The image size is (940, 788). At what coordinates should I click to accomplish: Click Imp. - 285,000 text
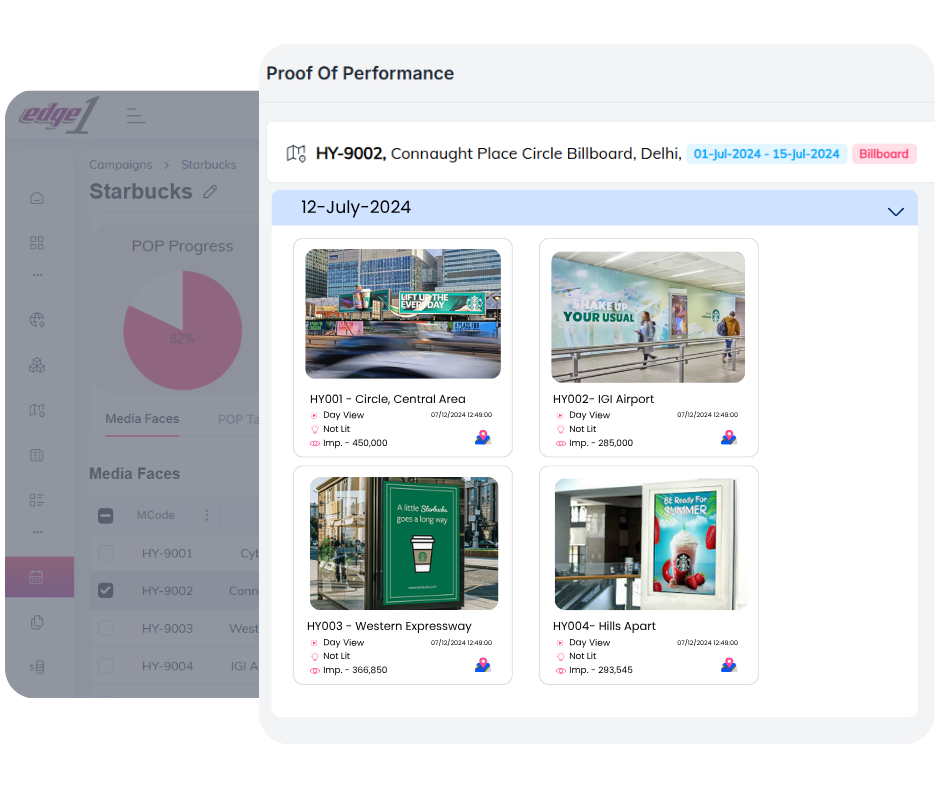[601, 443]
